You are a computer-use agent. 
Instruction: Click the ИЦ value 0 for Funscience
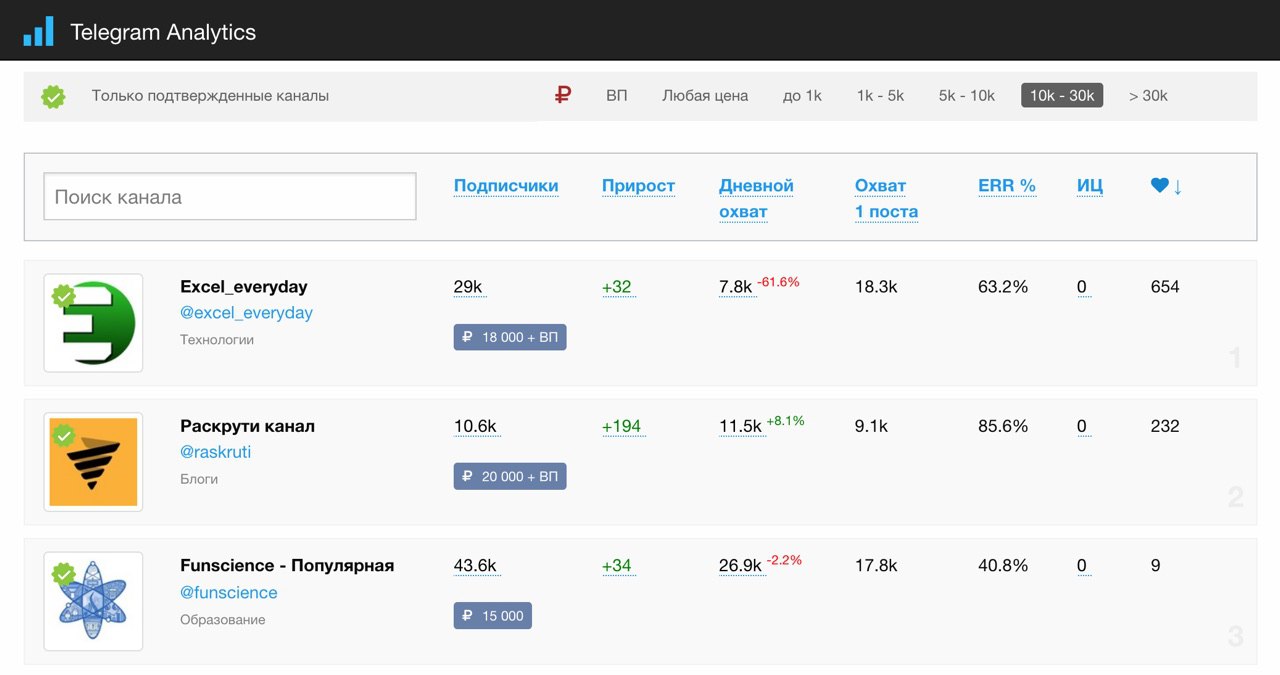[1082, 565]
